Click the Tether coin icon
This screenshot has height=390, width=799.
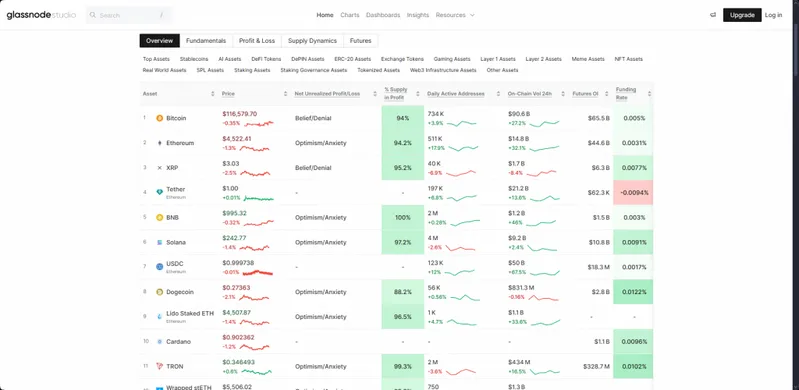pos(159,193)
